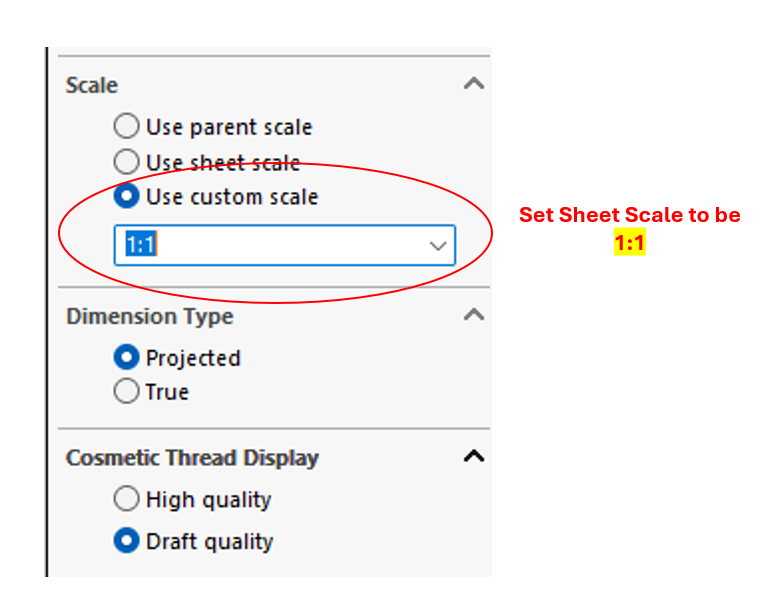Click the Scale section header label

92,85
